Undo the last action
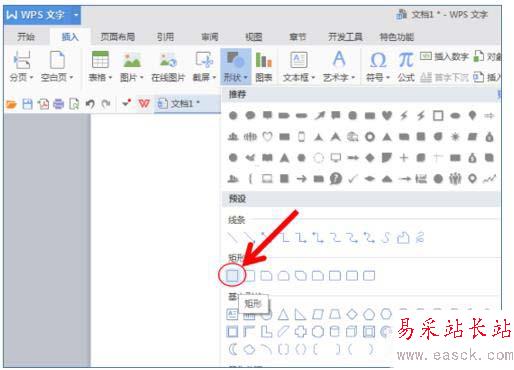514x370 pixels. [x=90, y=104]
